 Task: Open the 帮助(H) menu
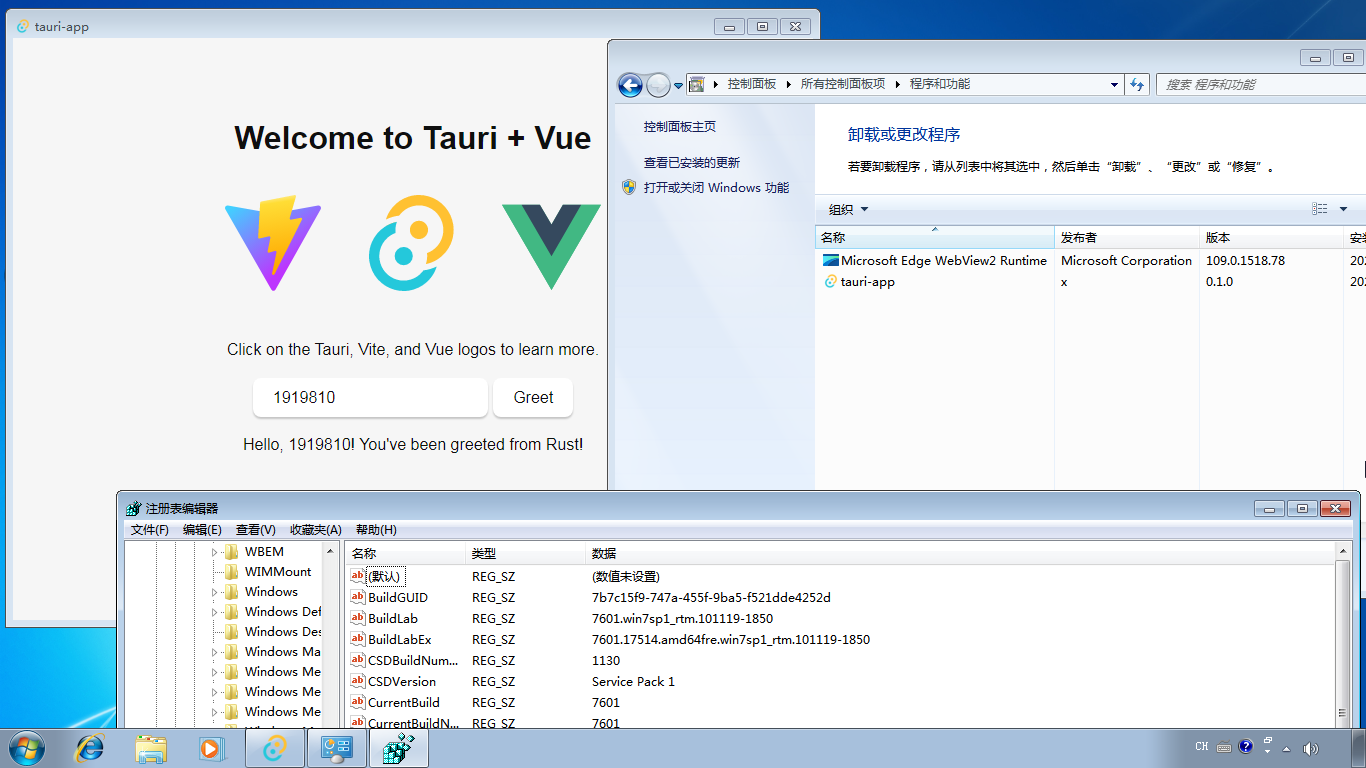tap(376, 530)
